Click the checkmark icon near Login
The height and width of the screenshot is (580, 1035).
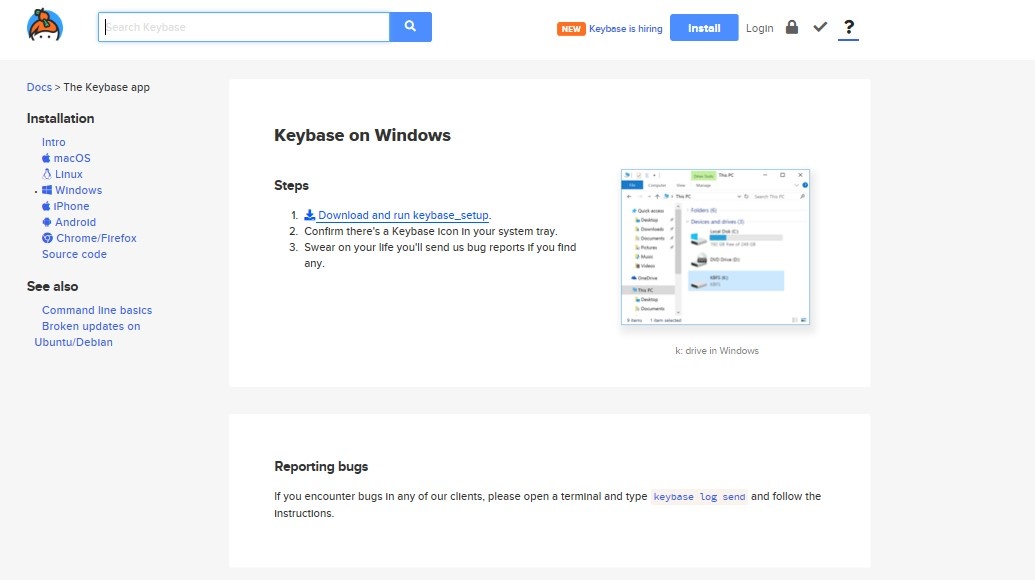pos(820,27)
